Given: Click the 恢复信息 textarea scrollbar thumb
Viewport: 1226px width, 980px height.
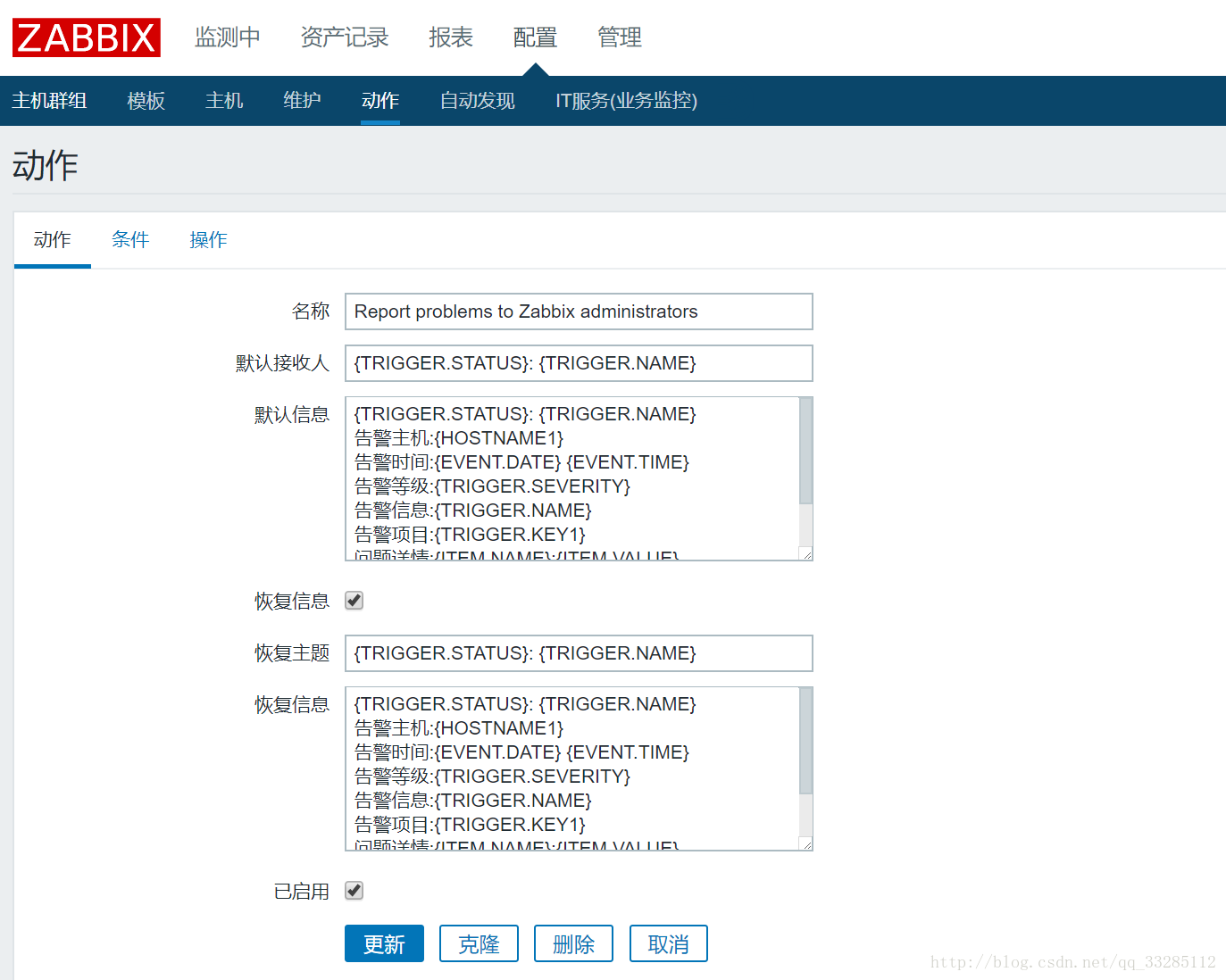Looking at the screenshot, I should (x=805, y=741).
